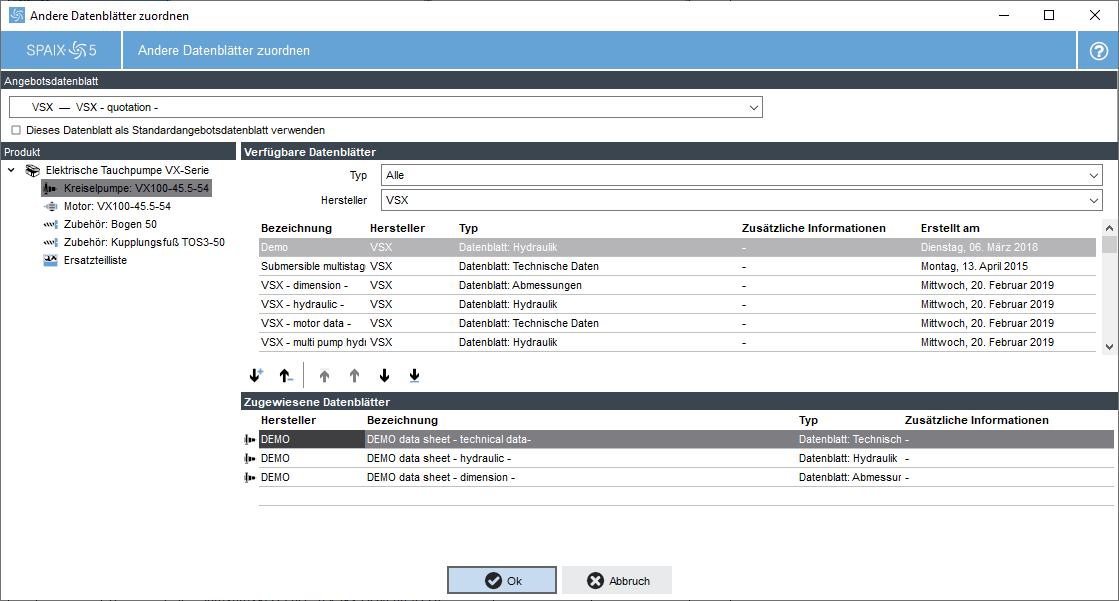Image resolution: width=1119 pixels, height=601 pixels.
Task: Click 'Dienstag, 06. März 2018' date cell
Action: pos(979,248)
